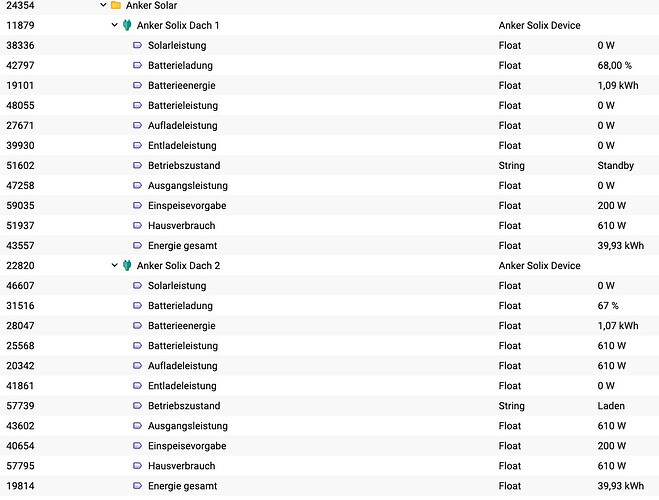
Task: Click variable icon beside Batterieladung 68,00 %
Action: (137, 65)
